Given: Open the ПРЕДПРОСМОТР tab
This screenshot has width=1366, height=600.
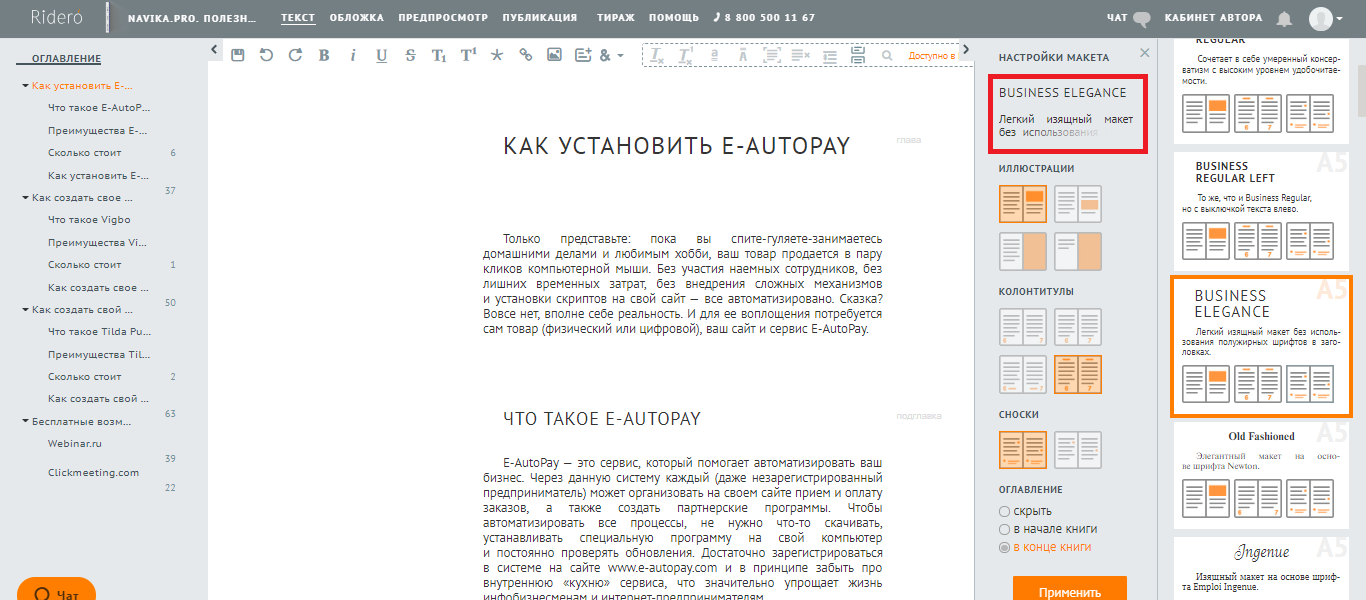Looking at the screenshot, I should 442,18.
